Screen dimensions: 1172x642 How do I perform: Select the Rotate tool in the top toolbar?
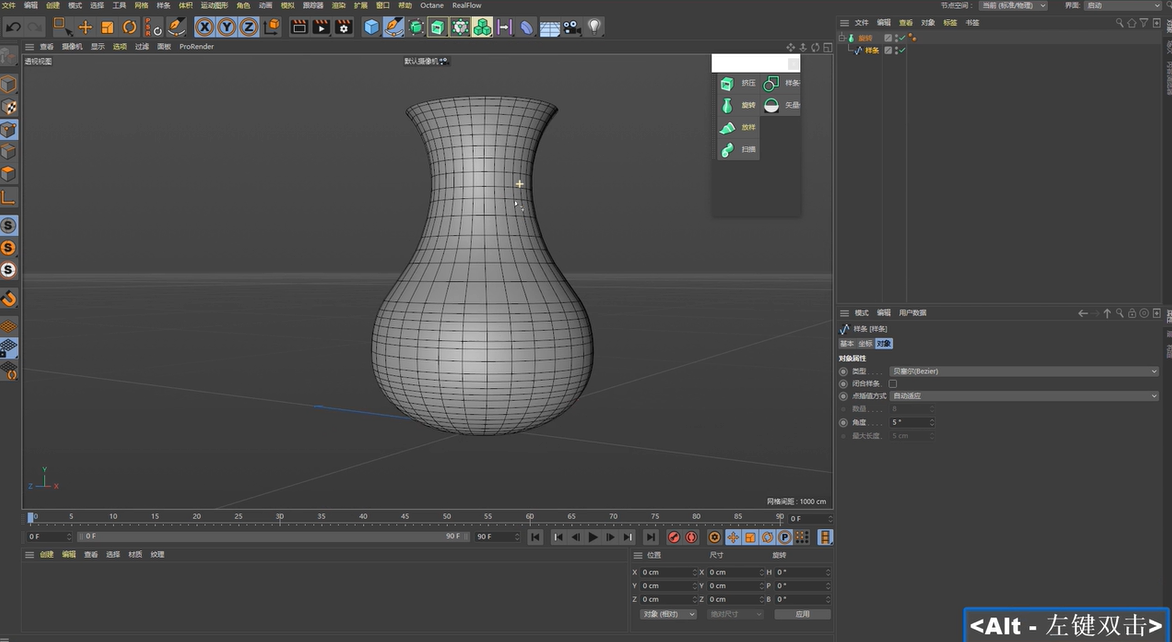click(129, 27)
